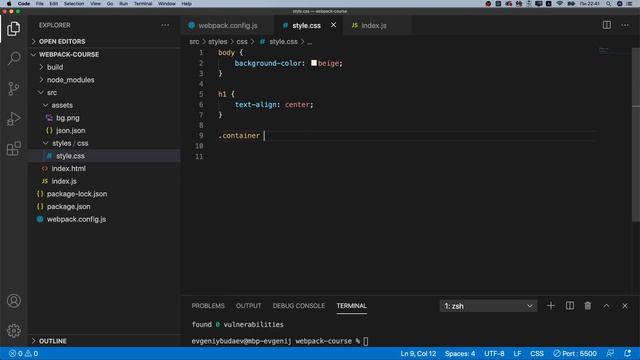Open macOS Wi-Fi status icon
This screenshot has height=360, width=640.
(560, 4)
